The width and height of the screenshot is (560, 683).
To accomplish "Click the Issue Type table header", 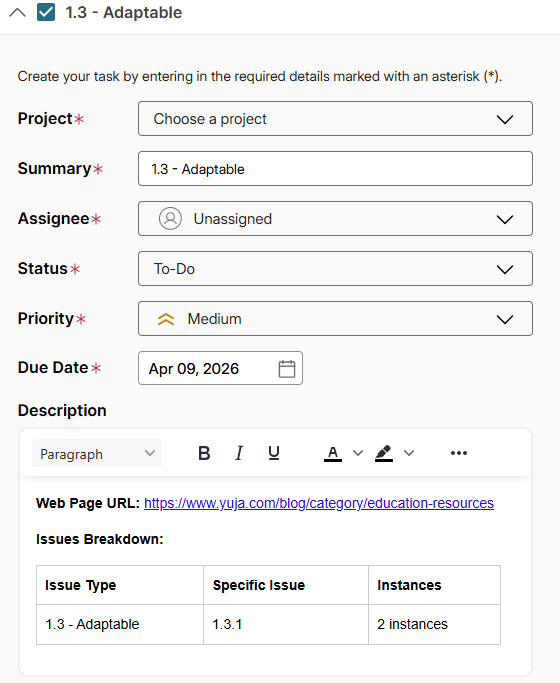I will (120, 585).
